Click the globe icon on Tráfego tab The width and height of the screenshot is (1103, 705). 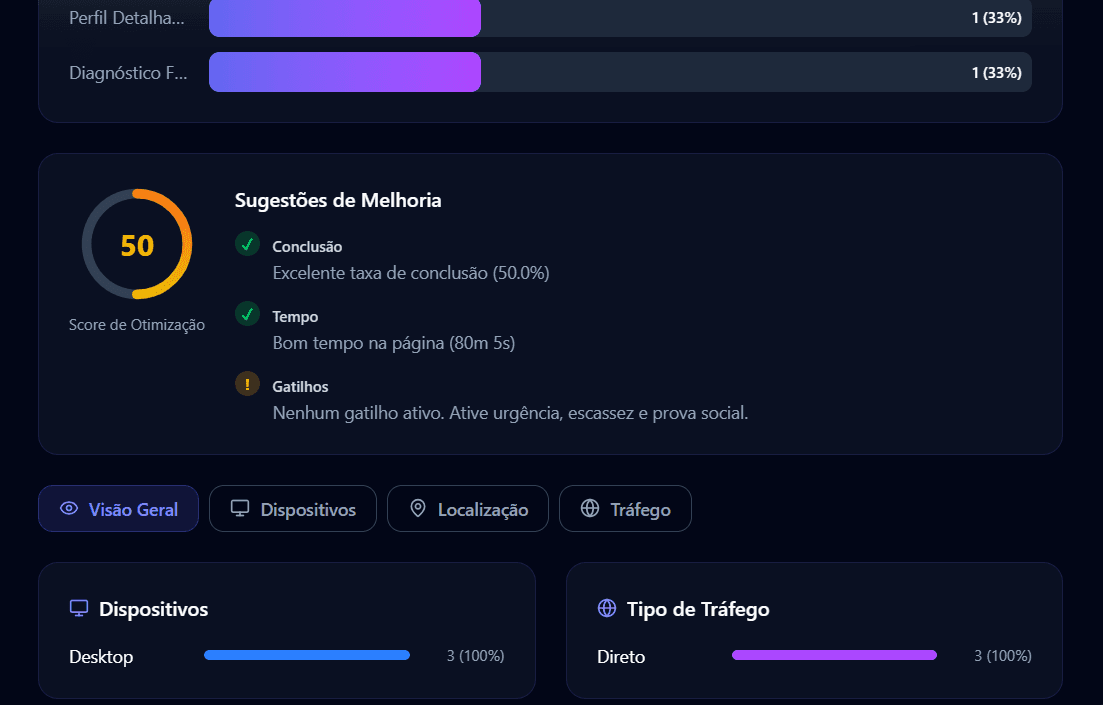click(x=590, y=508)
